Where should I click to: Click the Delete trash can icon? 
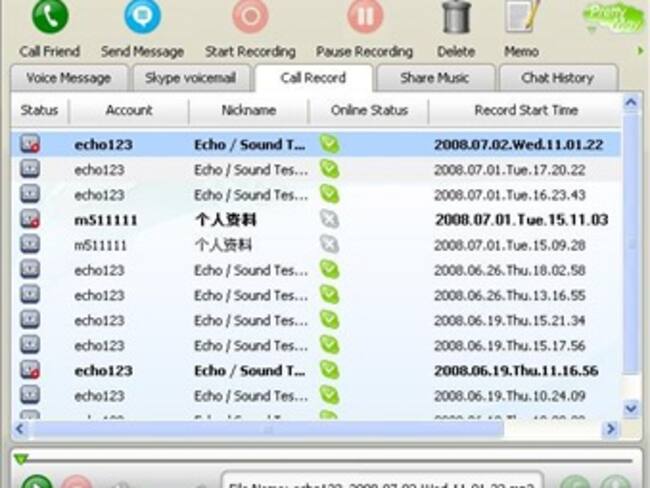click(456, 17)
